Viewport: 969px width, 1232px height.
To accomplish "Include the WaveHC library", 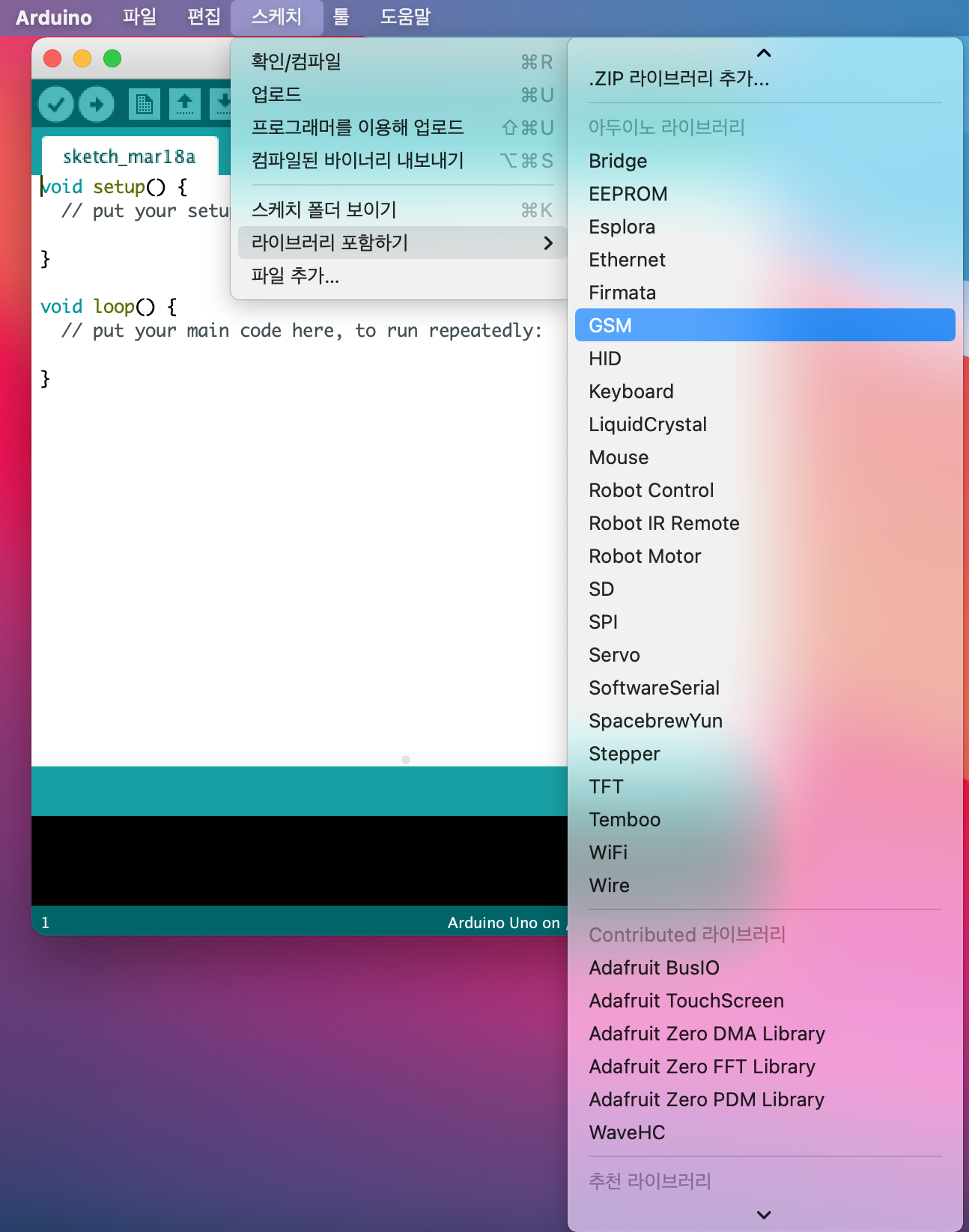I will click(765, 1132).
